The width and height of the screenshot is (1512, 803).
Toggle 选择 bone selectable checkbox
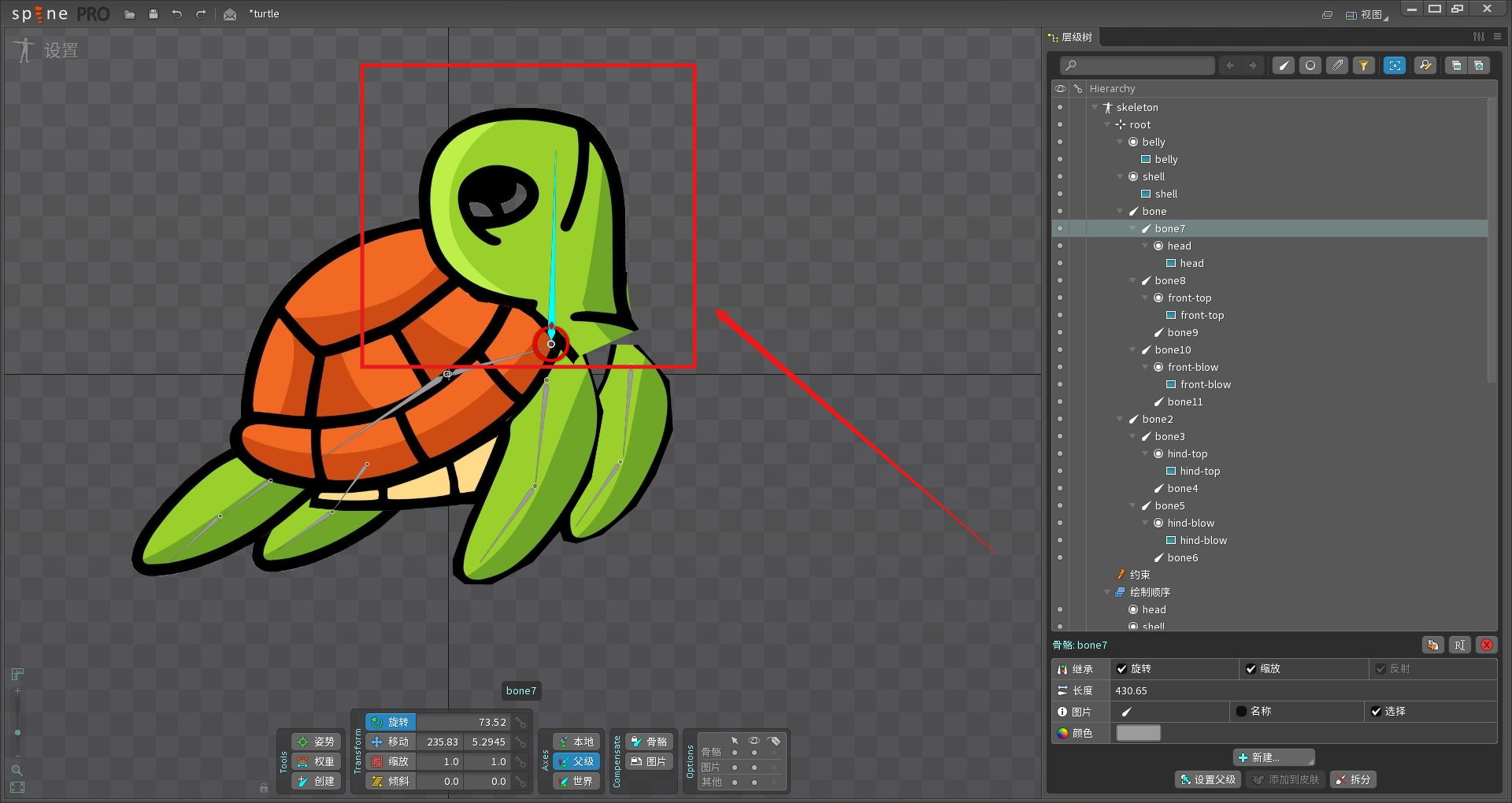pos(1376,712)
